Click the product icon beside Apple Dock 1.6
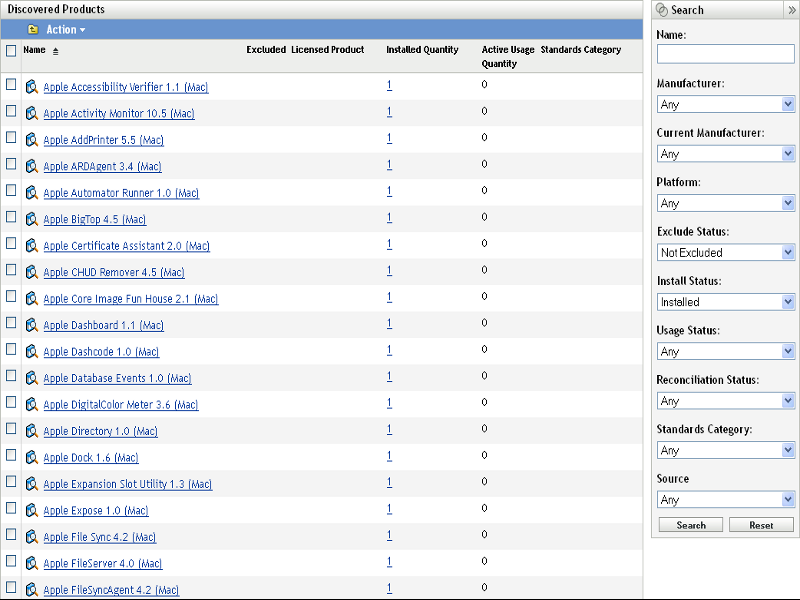The width and height of the screenshot is (800, 600). 32,458
